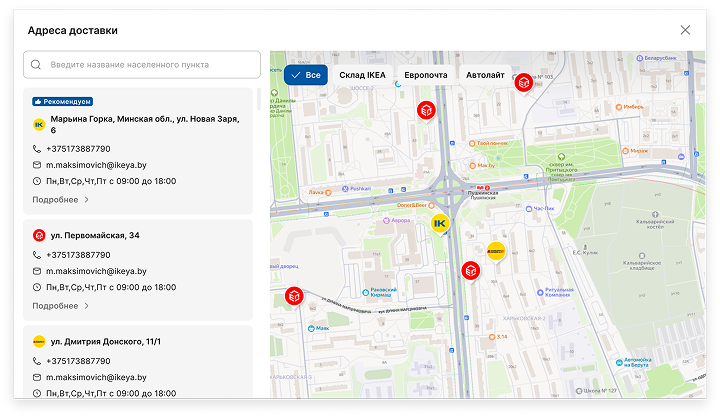Click the yellow IK map marker
720x417 pixels.
point(440,224)
